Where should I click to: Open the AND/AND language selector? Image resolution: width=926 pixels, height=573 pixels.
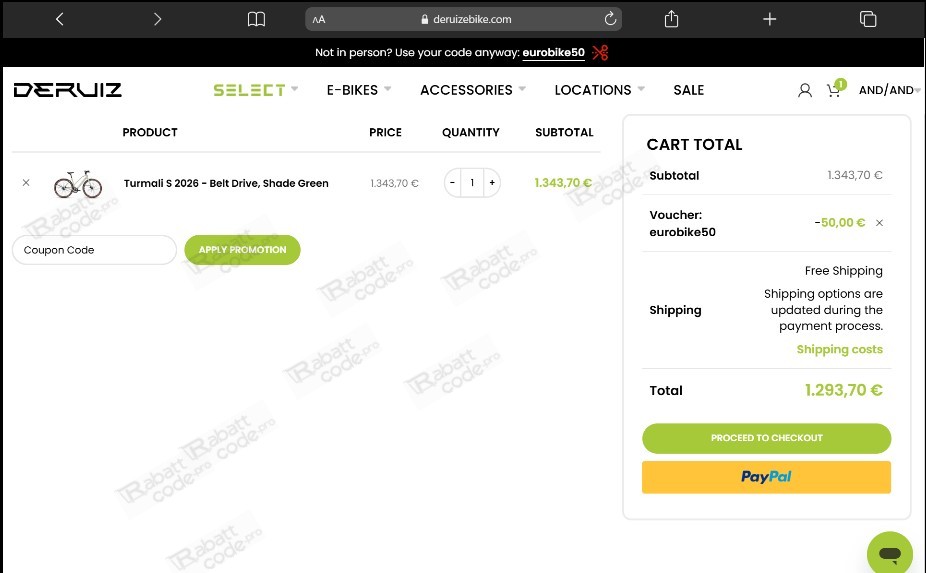pos(889,90)
